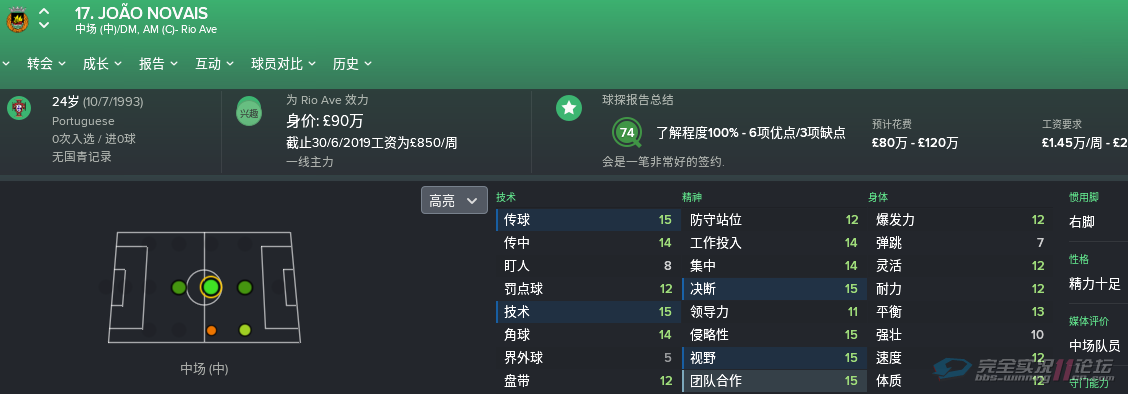Expand the 报告 reports dropdown
This screenshot has height=394, width=1128.
pos(158,63)
